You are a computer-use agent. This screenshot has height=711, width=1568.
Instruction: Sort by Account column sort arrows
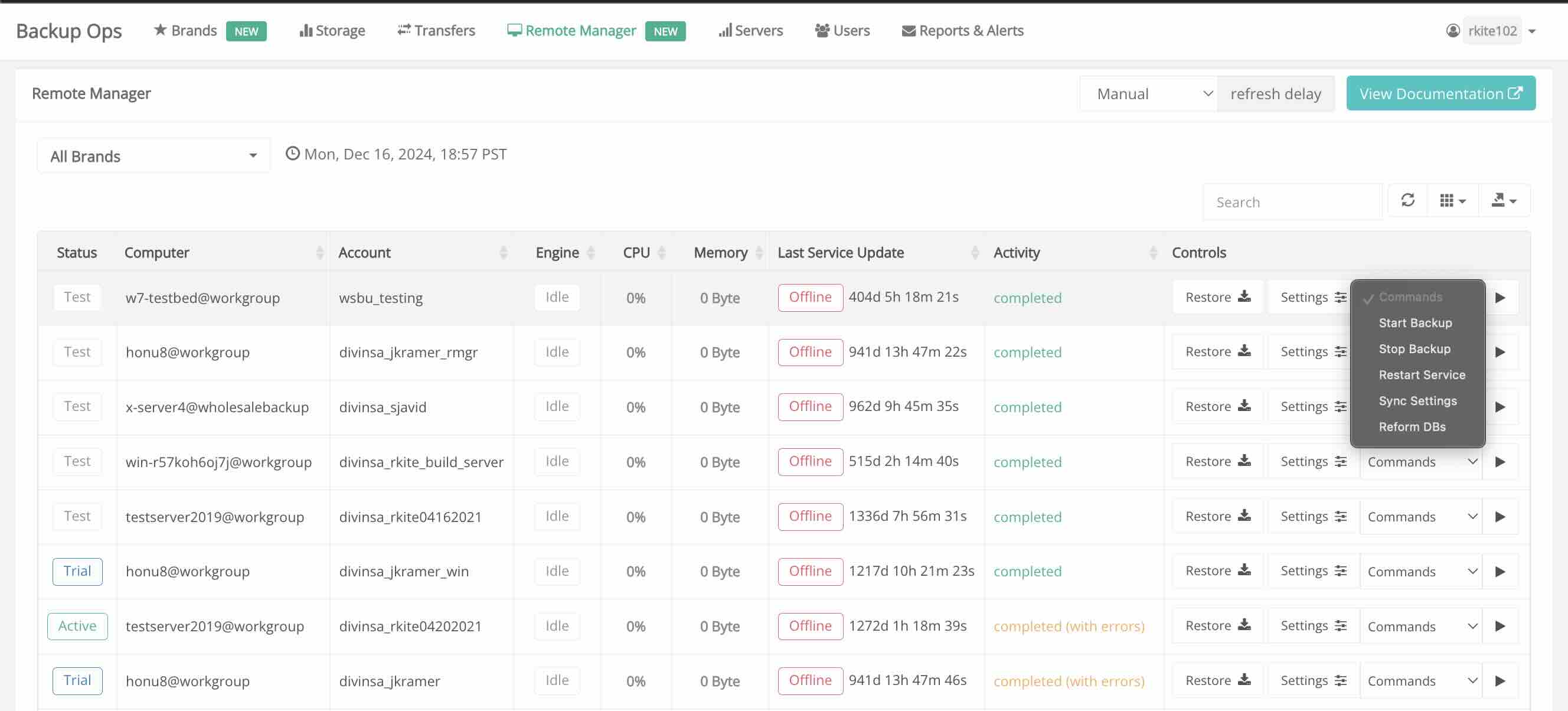(x=504, y=253)
